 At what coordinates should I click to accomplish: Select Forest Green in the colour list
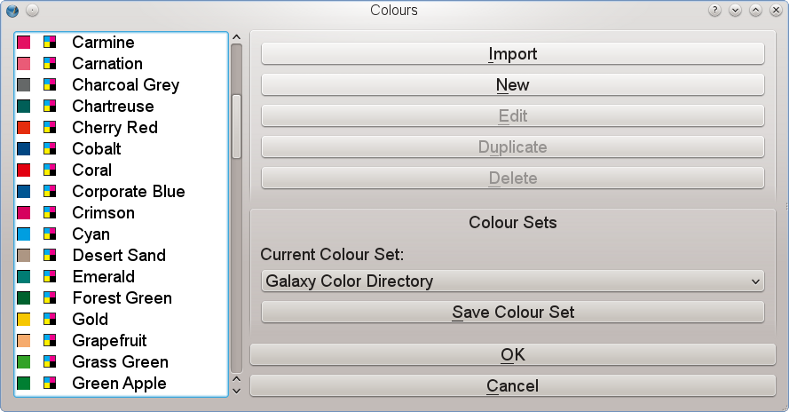coord(122,298)
